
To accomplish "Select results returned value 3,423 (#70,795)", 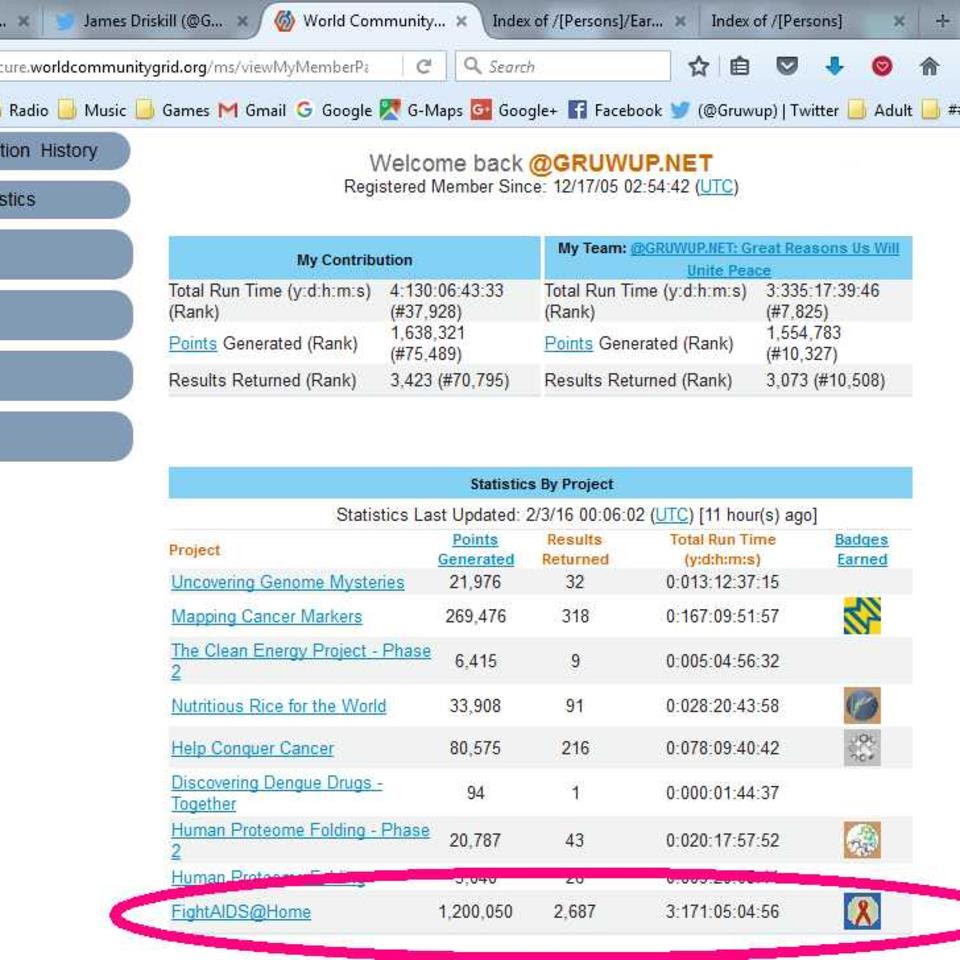I will point(449,380).
